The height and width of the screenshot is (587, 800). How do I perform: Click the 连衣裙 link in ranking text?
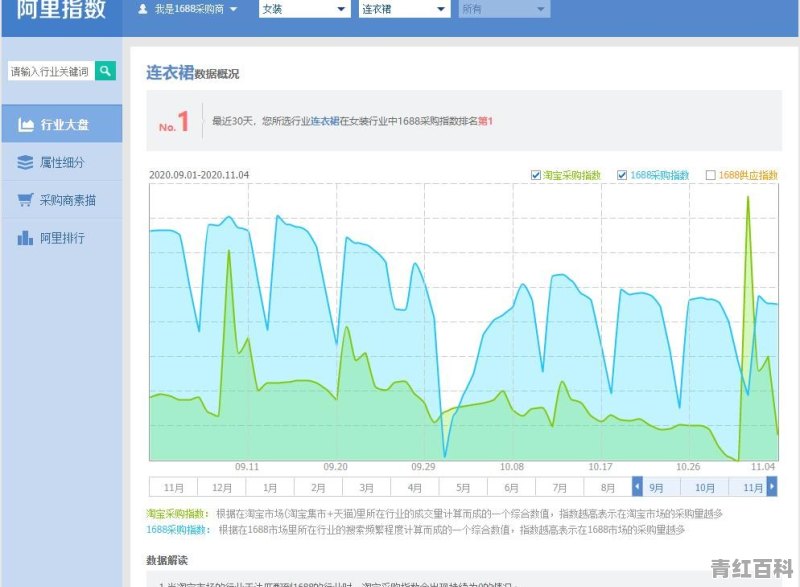[325, 121]
